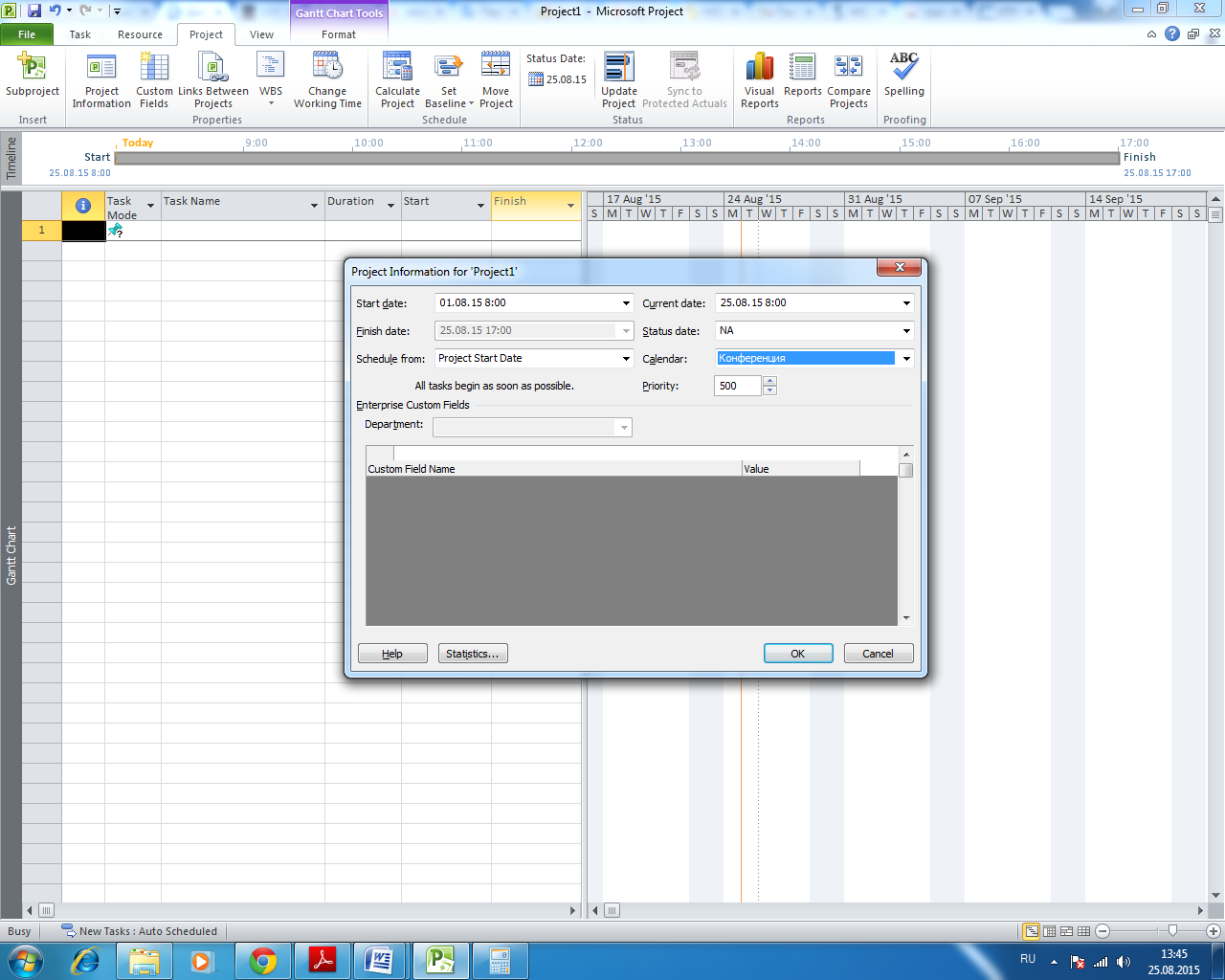Select the Project ribbon tab
1225x980 pixels.
click(x=206, y=34)
